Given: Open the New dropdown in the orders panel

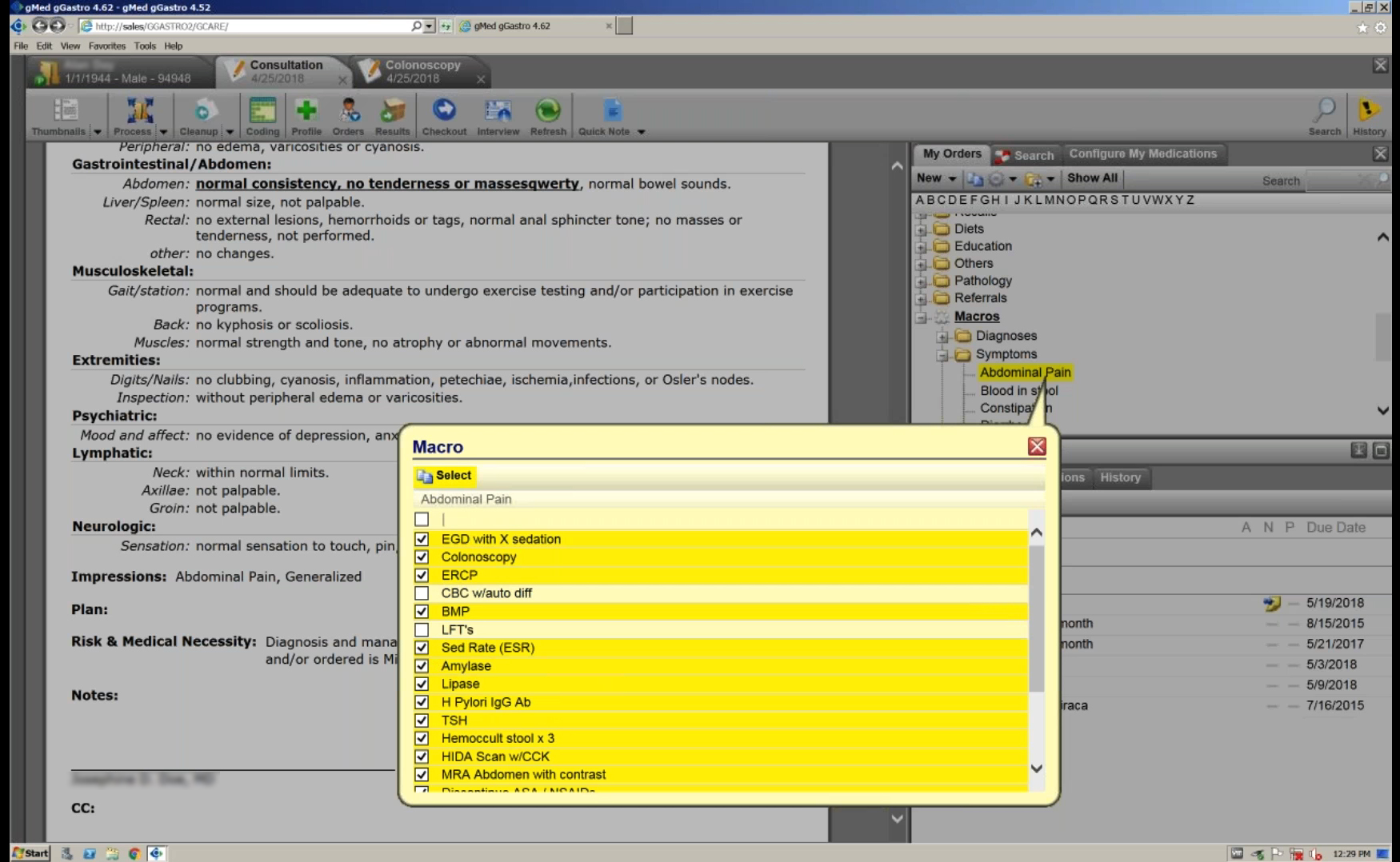Looking at the screenshot, I should coord(952,178).
